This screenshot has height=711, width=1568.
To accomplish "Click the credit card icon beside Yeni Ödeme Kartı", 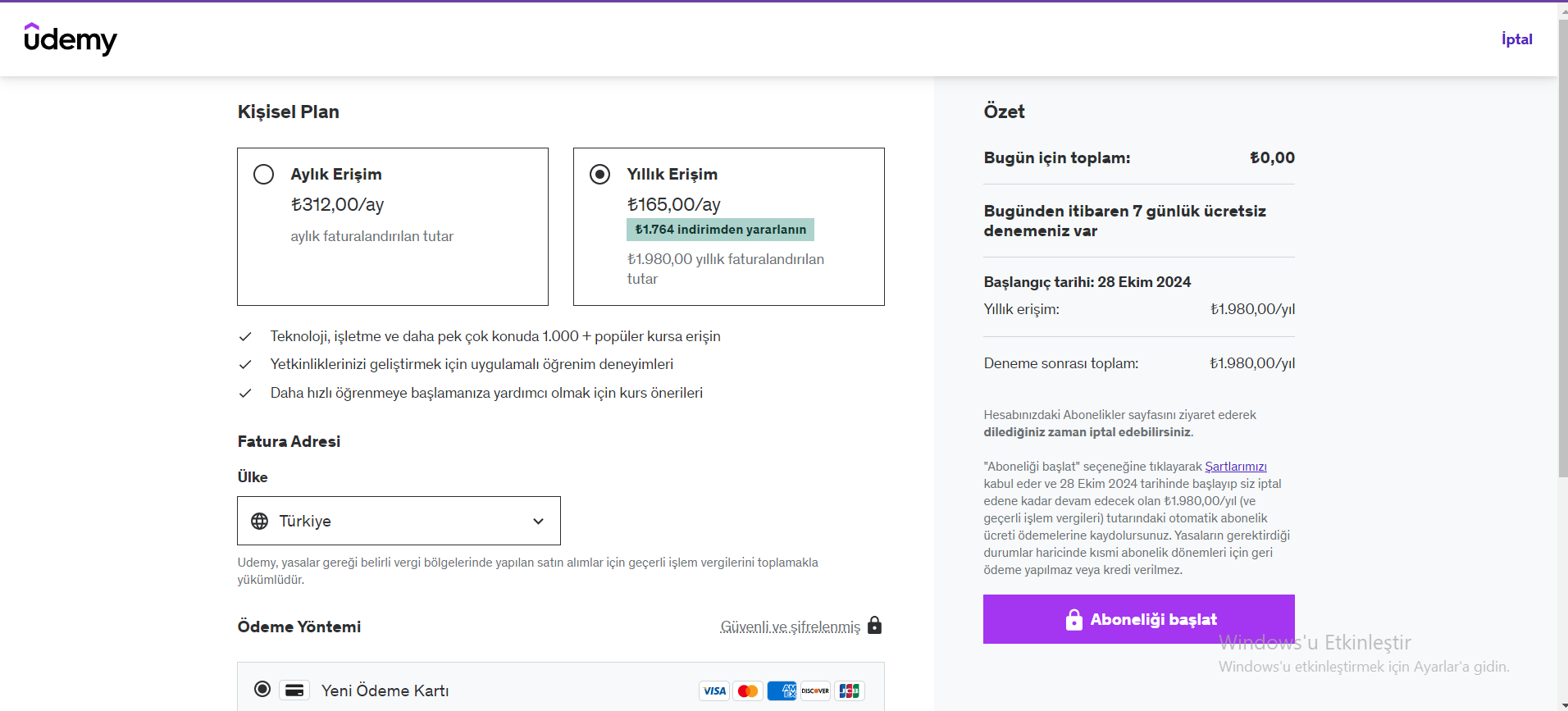I will 294,690.
